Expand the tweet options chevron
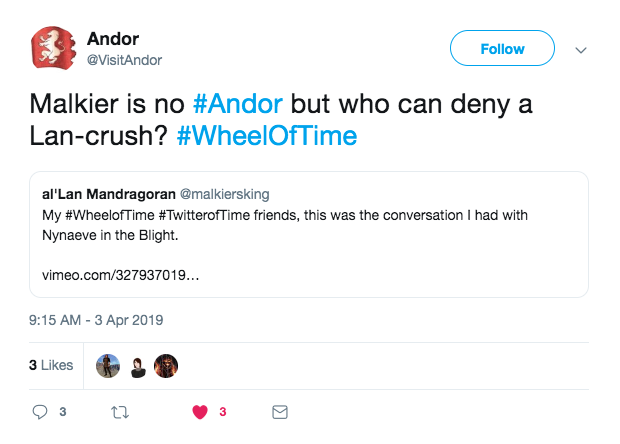 tap(580, 49)
